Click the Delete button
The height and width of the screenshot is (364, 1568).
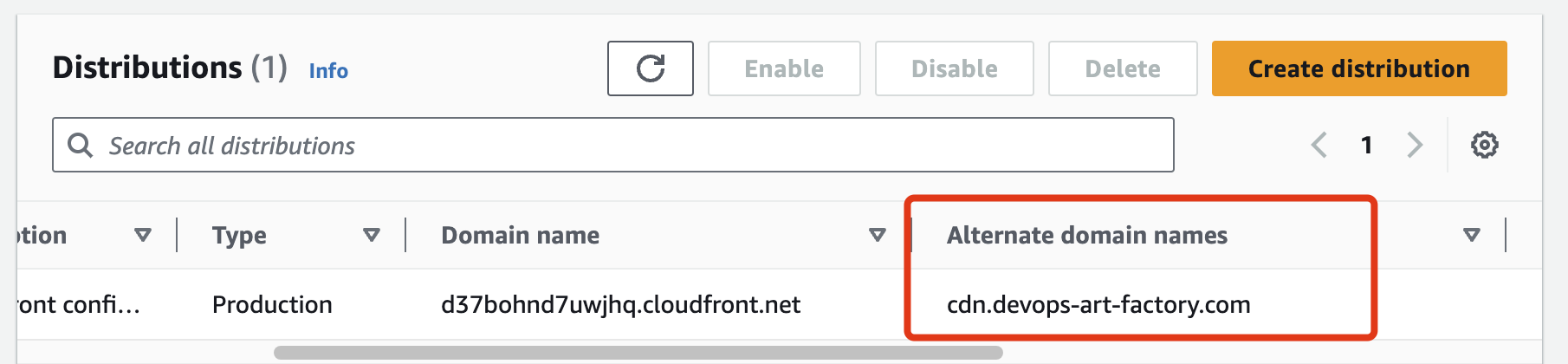[x=1123, y=68]
